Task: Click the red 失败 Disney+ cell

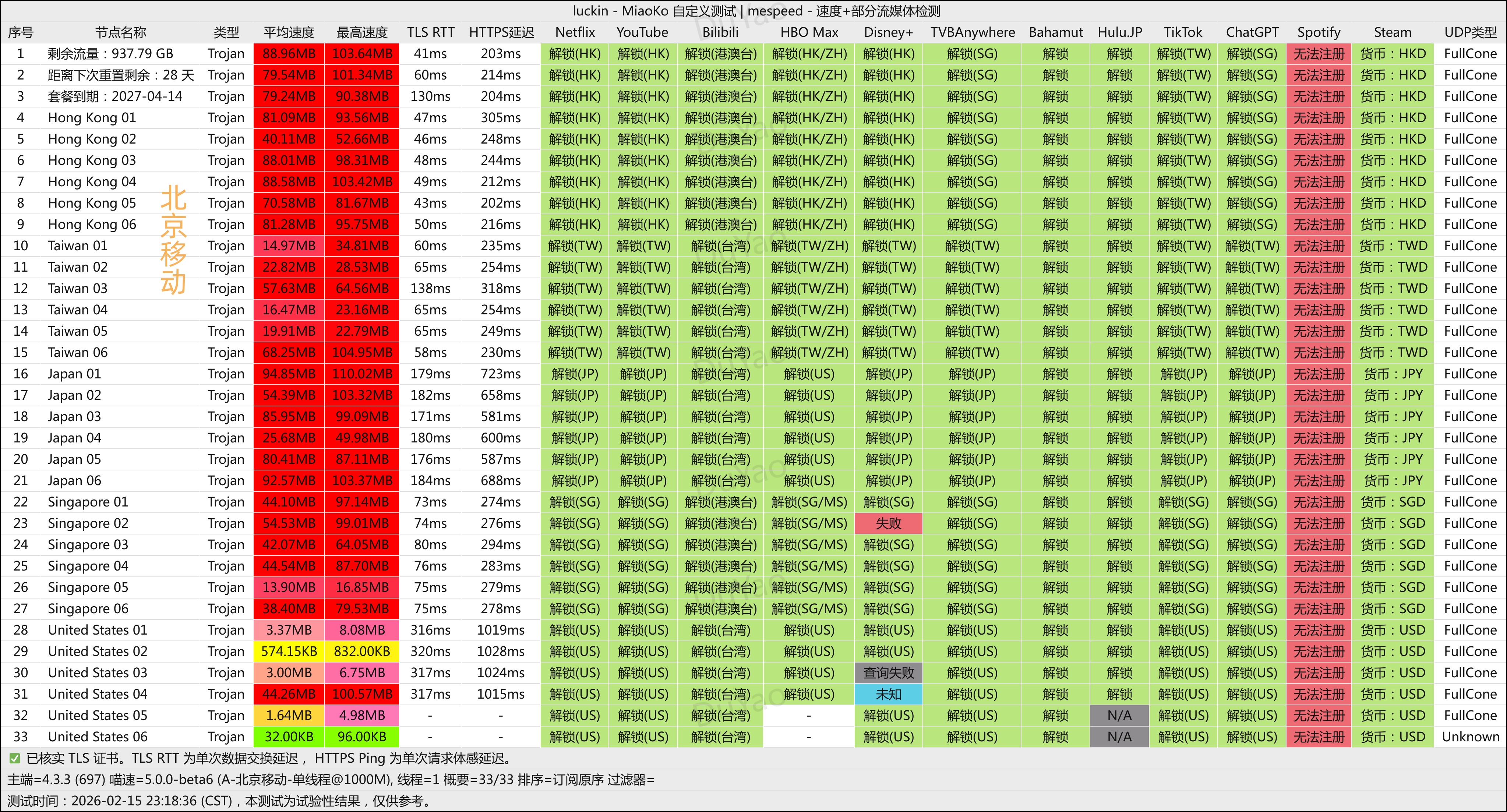Action: pyautogui.click(x=888, y=523)
